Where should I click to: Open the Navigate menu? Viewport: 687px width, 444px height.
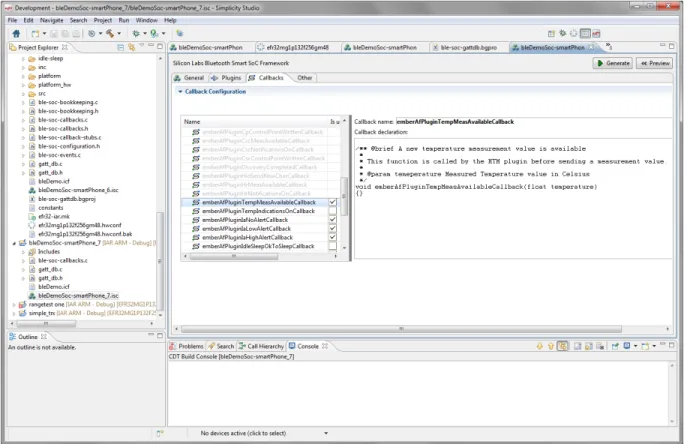coord(52,20)
